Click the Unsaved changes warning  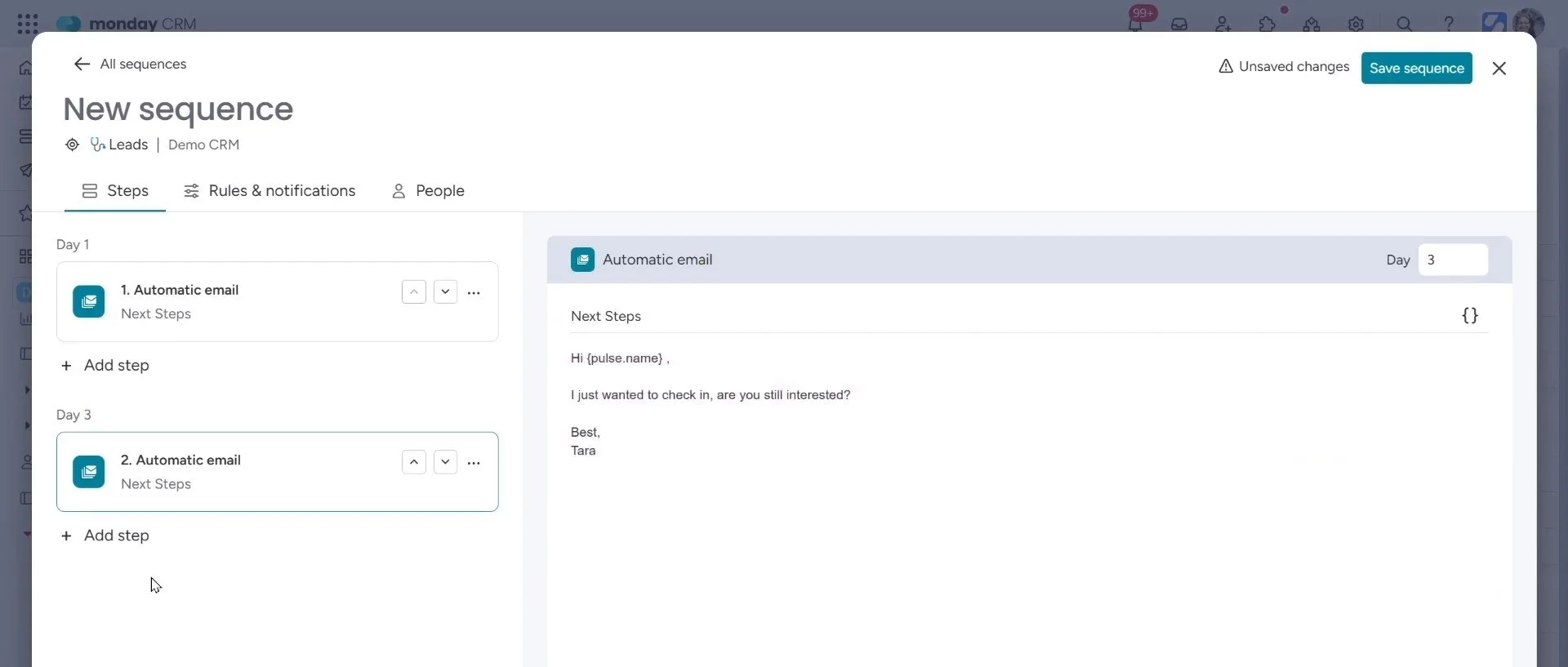(1283, 67)
